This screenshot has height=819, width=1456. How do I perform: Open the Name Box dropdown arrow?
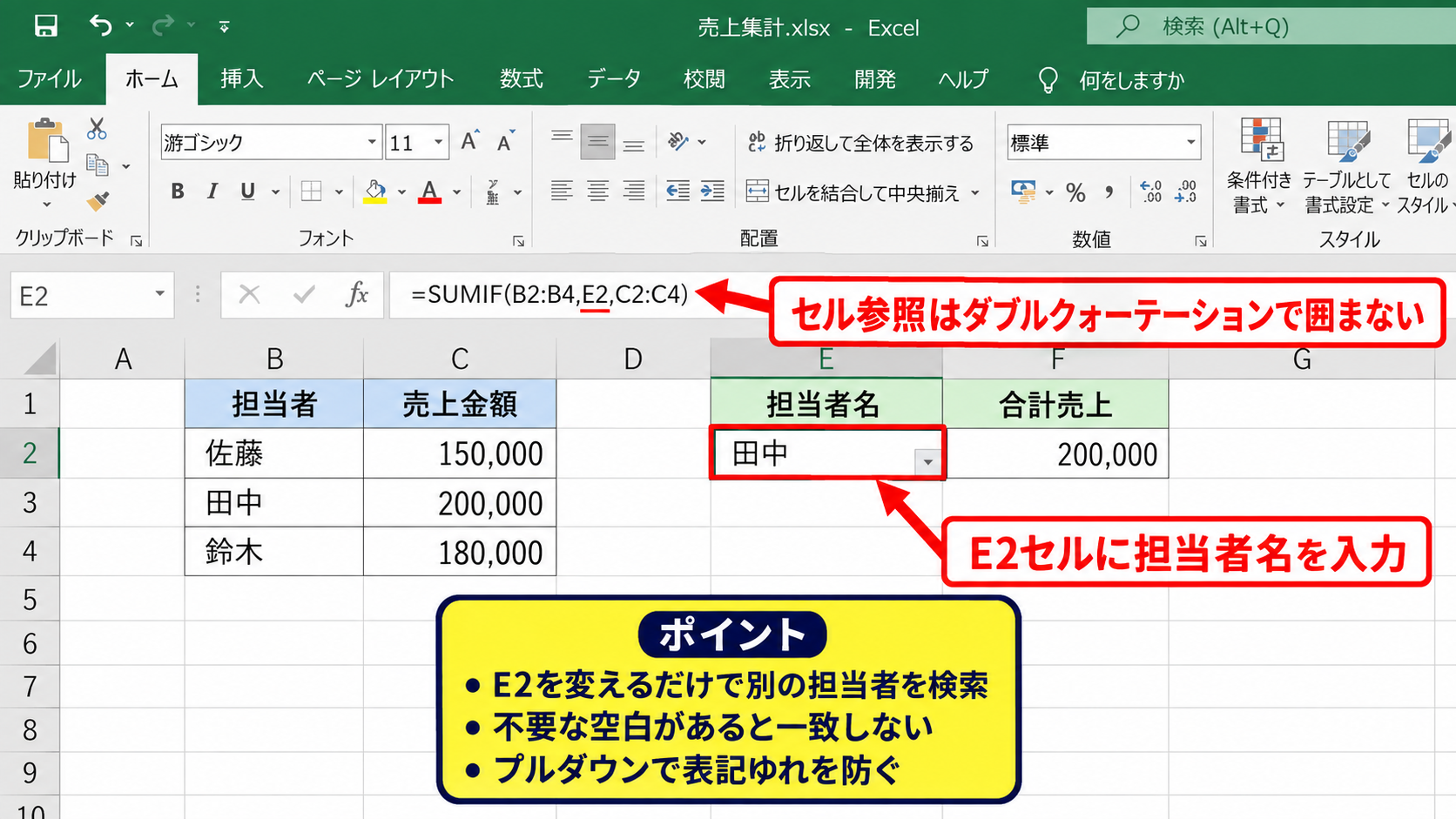tap(159, 294)
